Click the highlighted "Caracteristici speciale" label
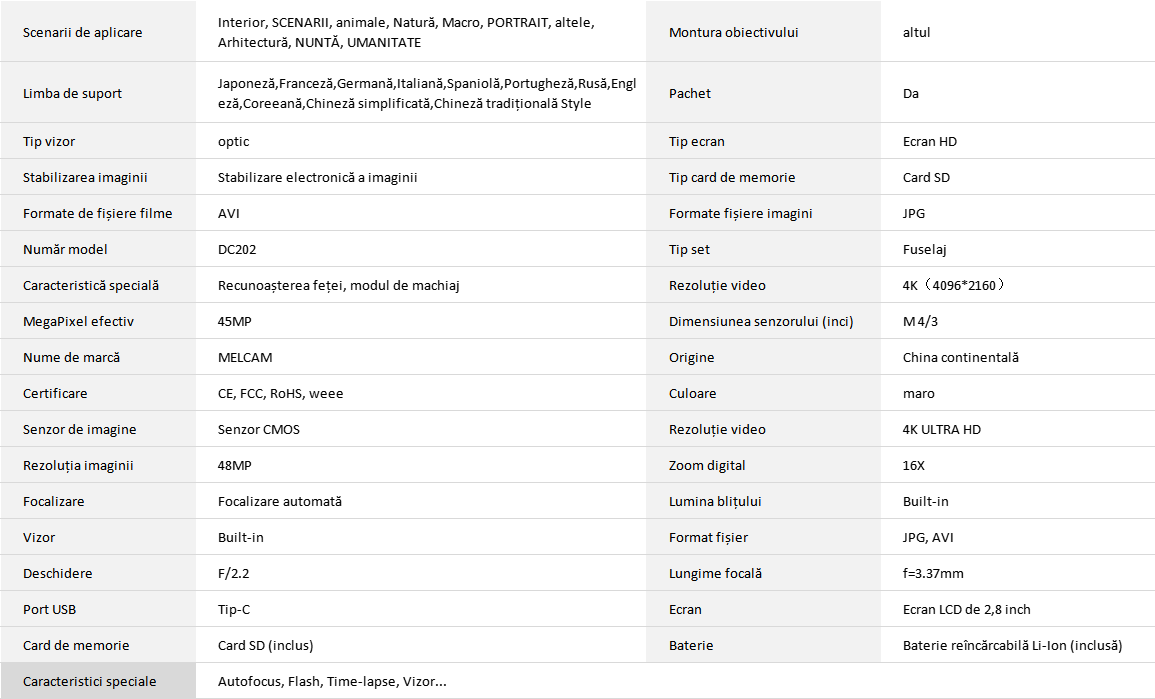The image size is (1155, 699). [x=90, y=682]
